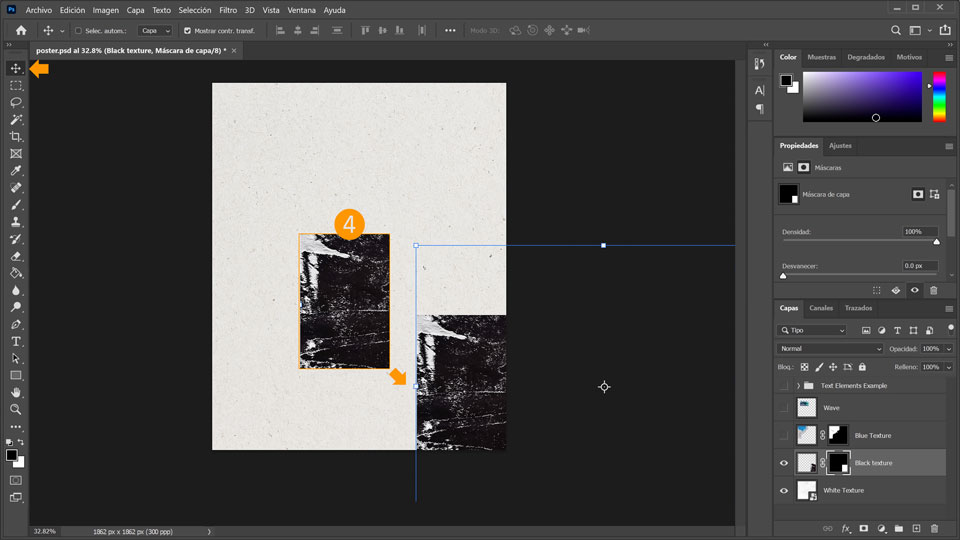
Task: Select the Type tool
Action: 16,342
